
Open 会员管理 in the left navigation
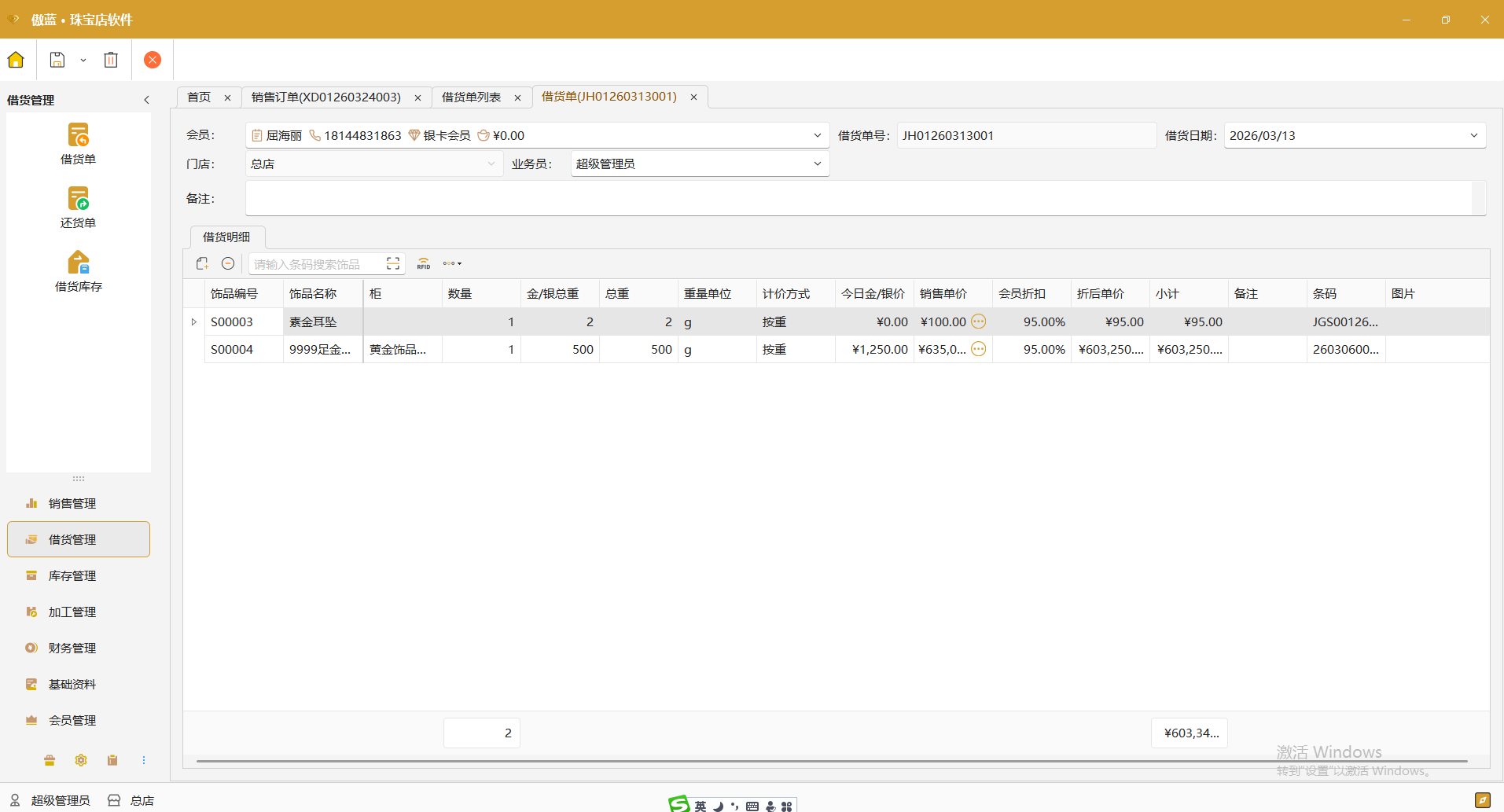click(71, 719)
